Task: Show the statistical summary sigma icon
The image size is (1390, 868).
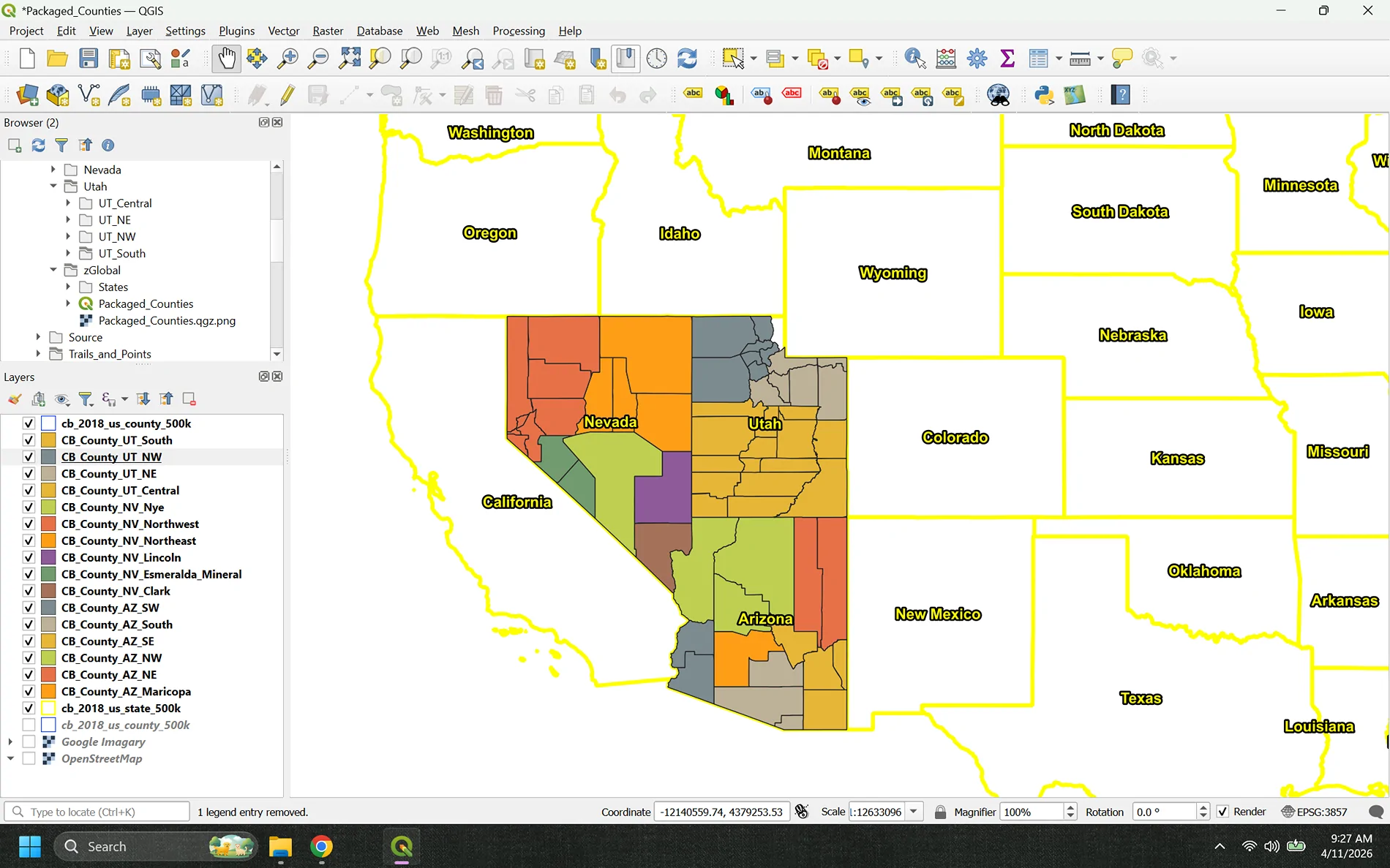Action: tap(1007, 59)
